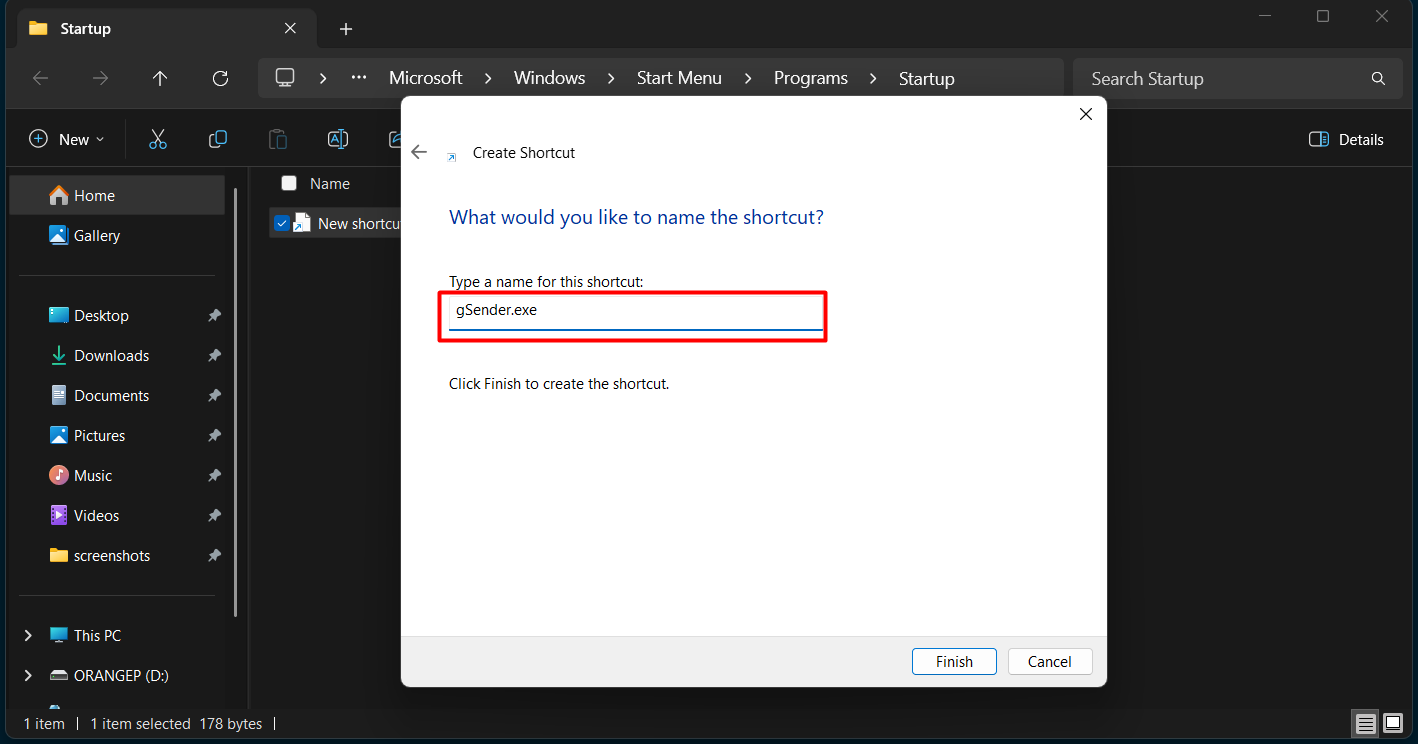
Task: Expand the This PC tree item
Action: [28, 635]
